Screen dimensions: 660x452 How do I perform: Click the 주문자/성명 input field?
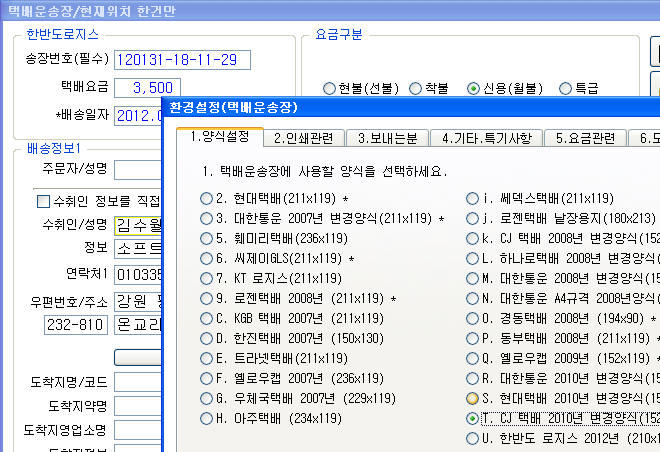pos(138,170)
